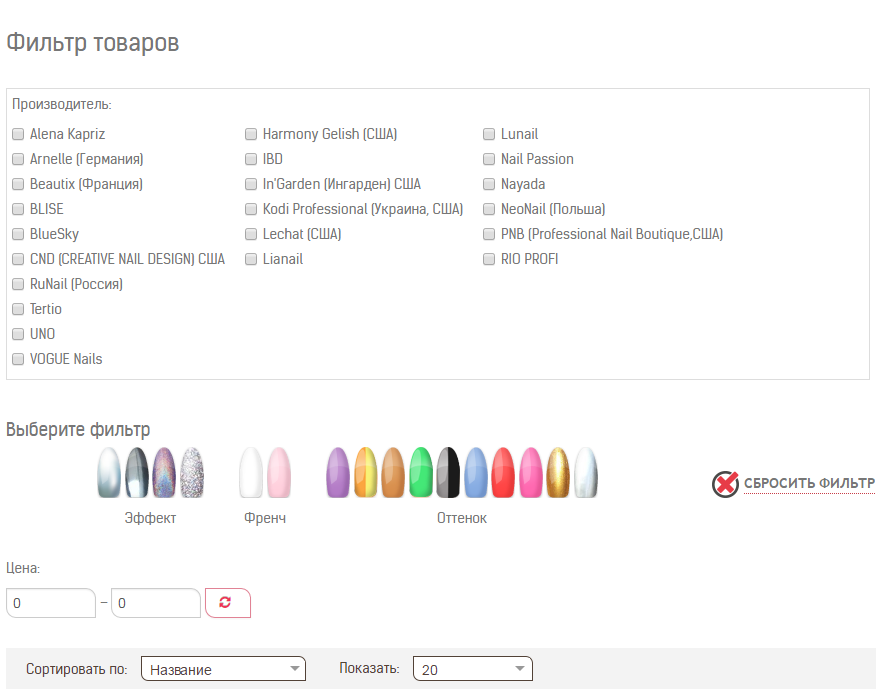Select the holographic purple effect nail
This screenshot has height=697, width=888.
(164, 473)
